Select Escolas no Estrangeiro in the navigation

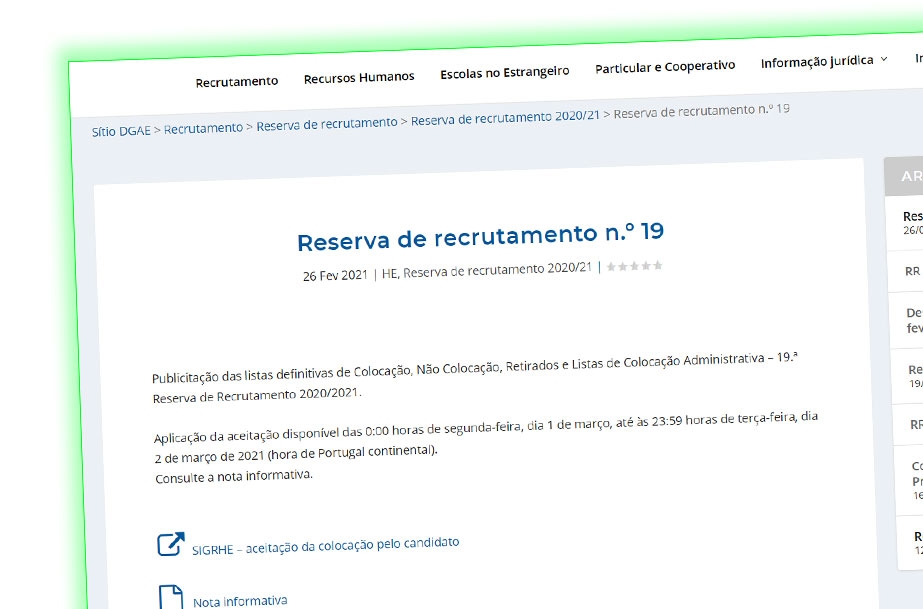pyautogui.click(x=503, y=71)
